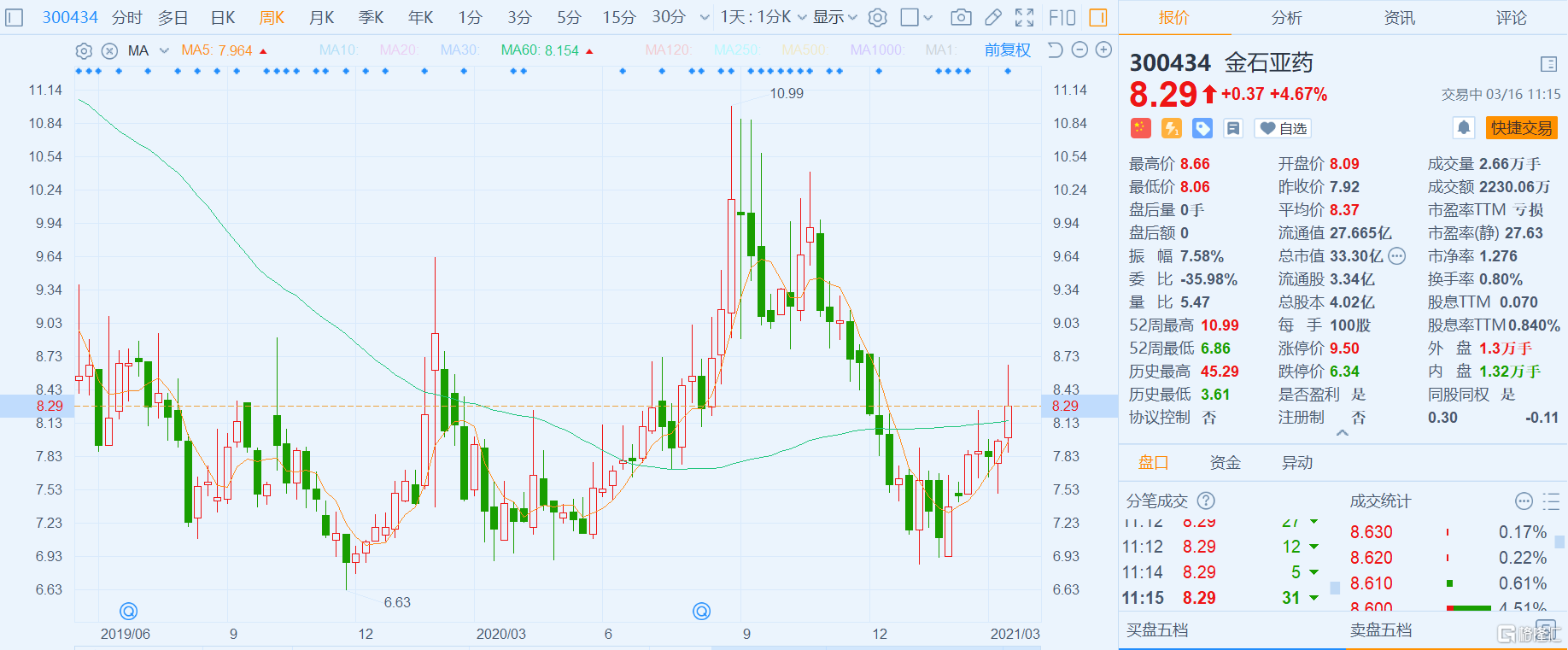Click 成交统计 scrollbar thumb
Viewport: 1568px width, 650px height.
[1559, 542]
